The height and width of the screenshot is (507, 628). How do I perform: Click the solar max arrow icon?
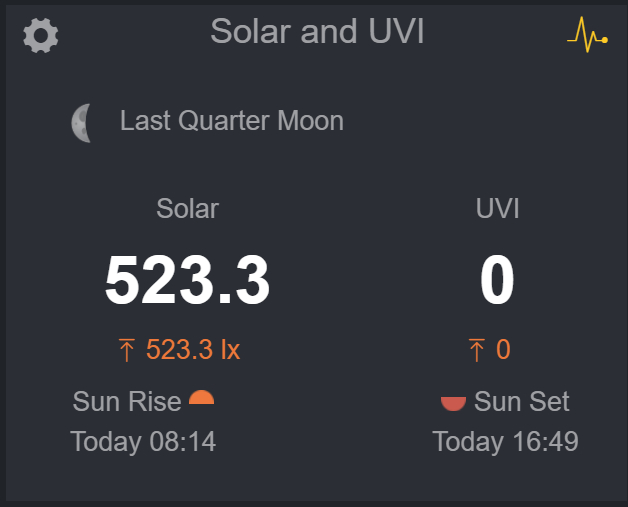(127, 350)
